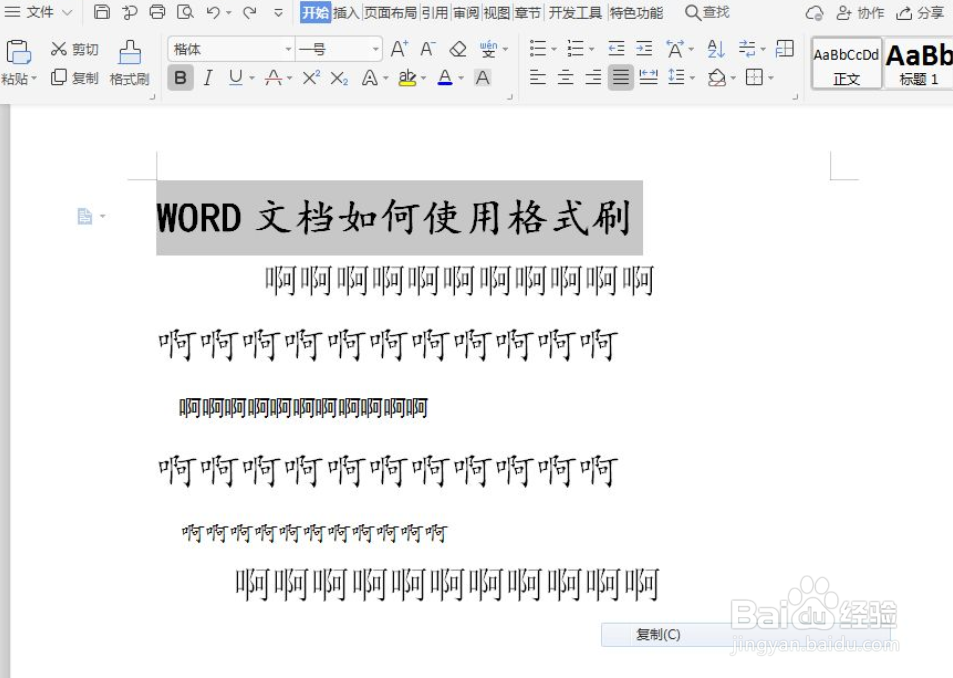Toggle bold on the selected heading
953x678 pixels.
[x=180, y=77]
